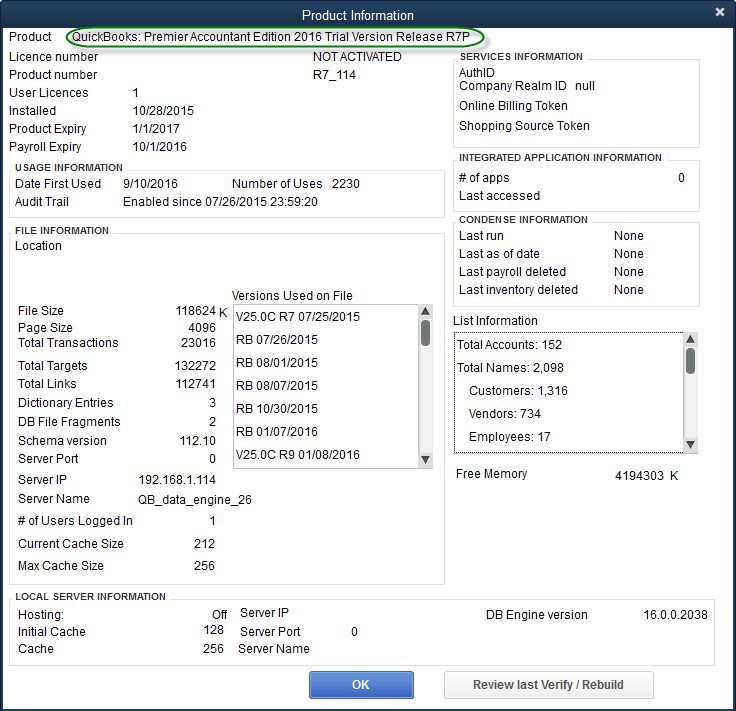Viewport: 736px width, 711px height.
Task: Click the Location label under File Information
Action: tap(38, 246)
